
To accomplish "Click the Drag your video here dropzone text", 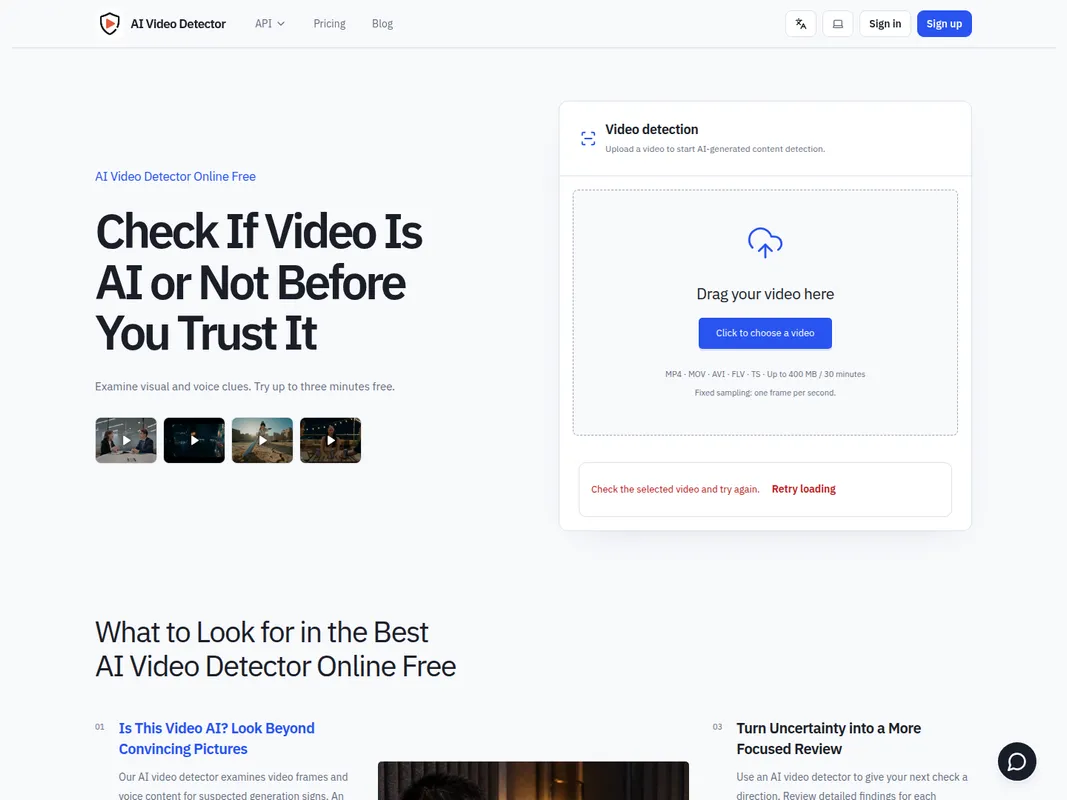I will pos(765,294).
